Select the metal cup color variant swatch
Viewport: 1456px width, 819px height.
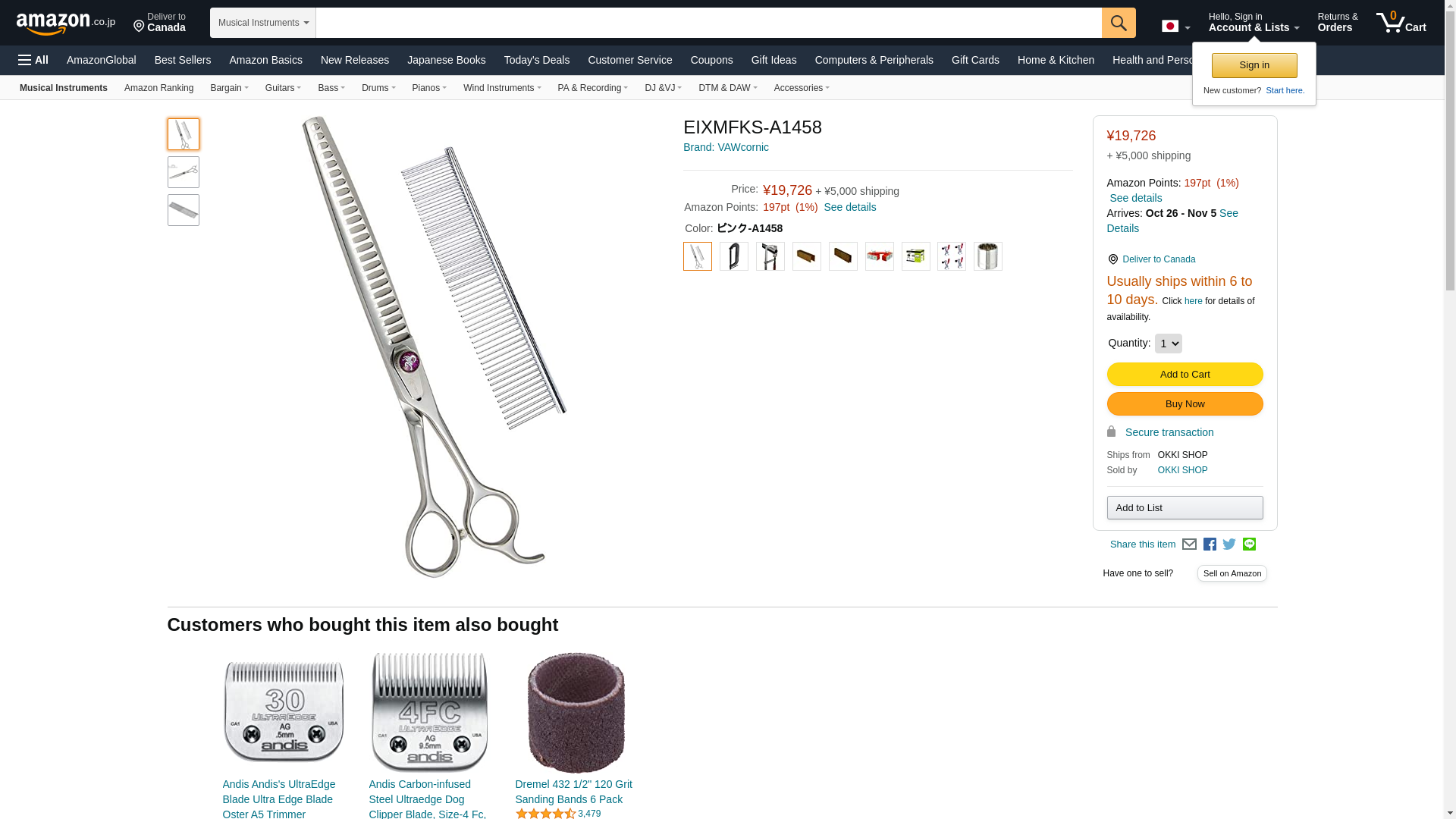[x=988, y=256]
